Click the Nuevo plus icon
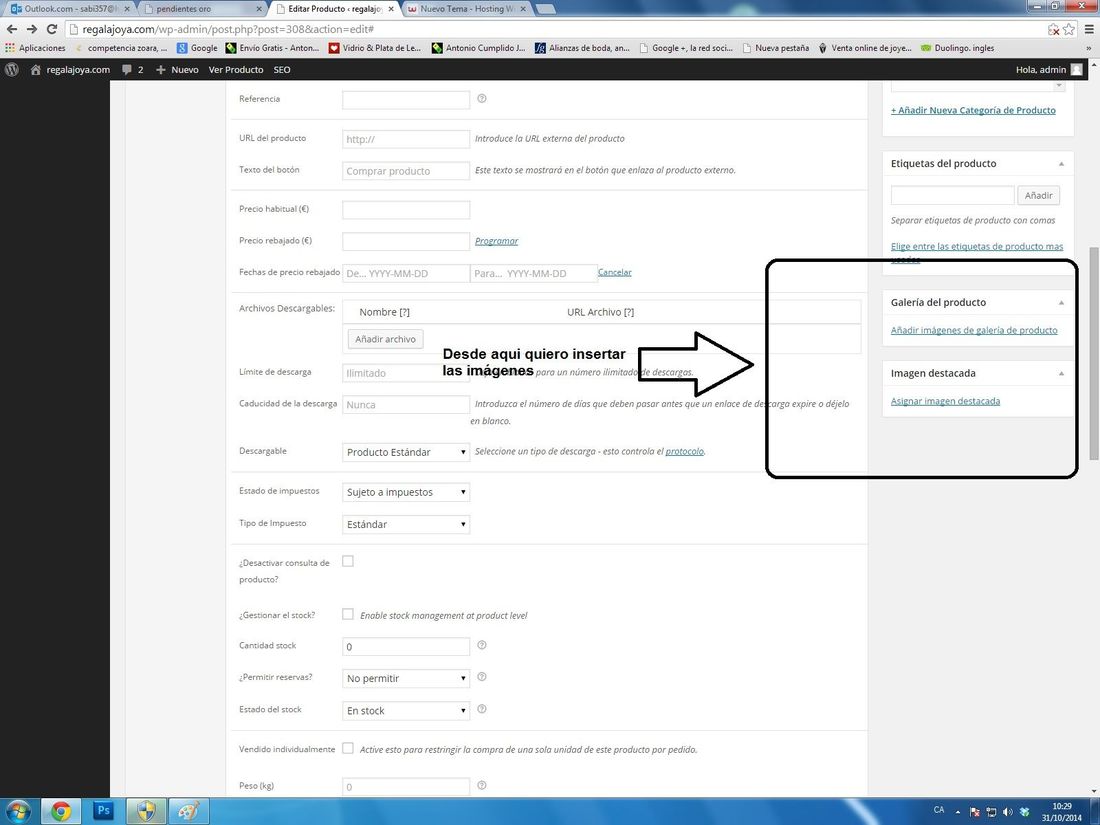This screenshot has height=825, width=1100. coord(161,69)
